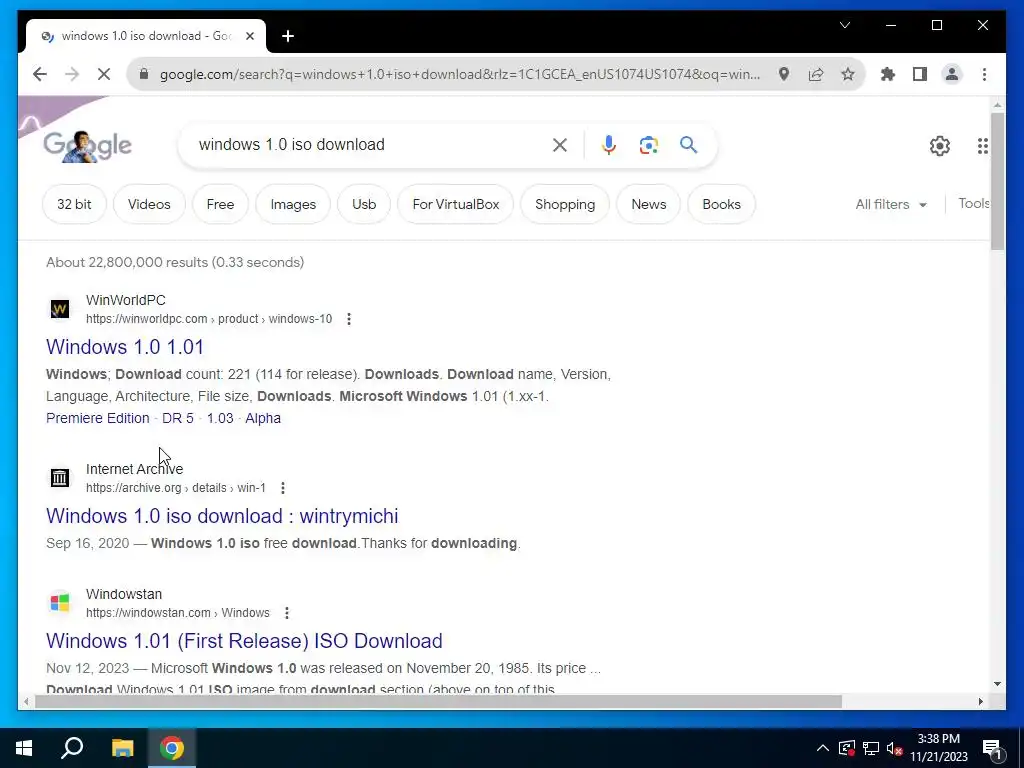Viewport: 1024px width, 768px height.
Task: Bookmark this page with the star icon
Action: [848, 74]
